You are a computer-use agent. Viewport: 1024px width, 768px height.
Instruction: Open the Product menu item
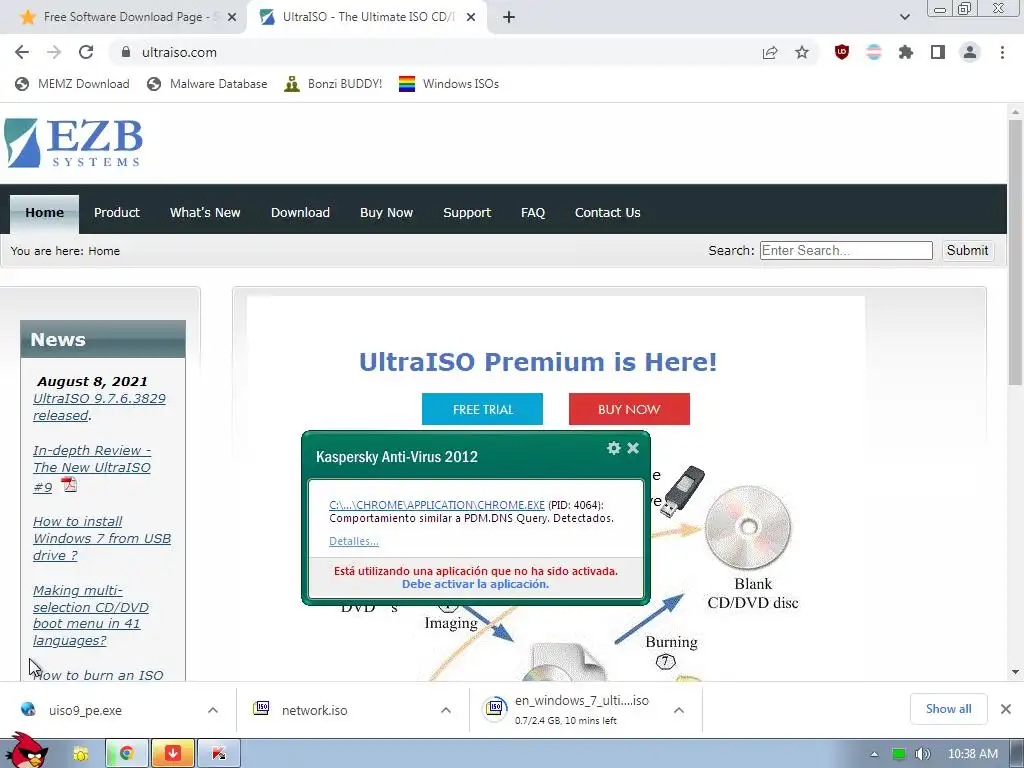117,213
